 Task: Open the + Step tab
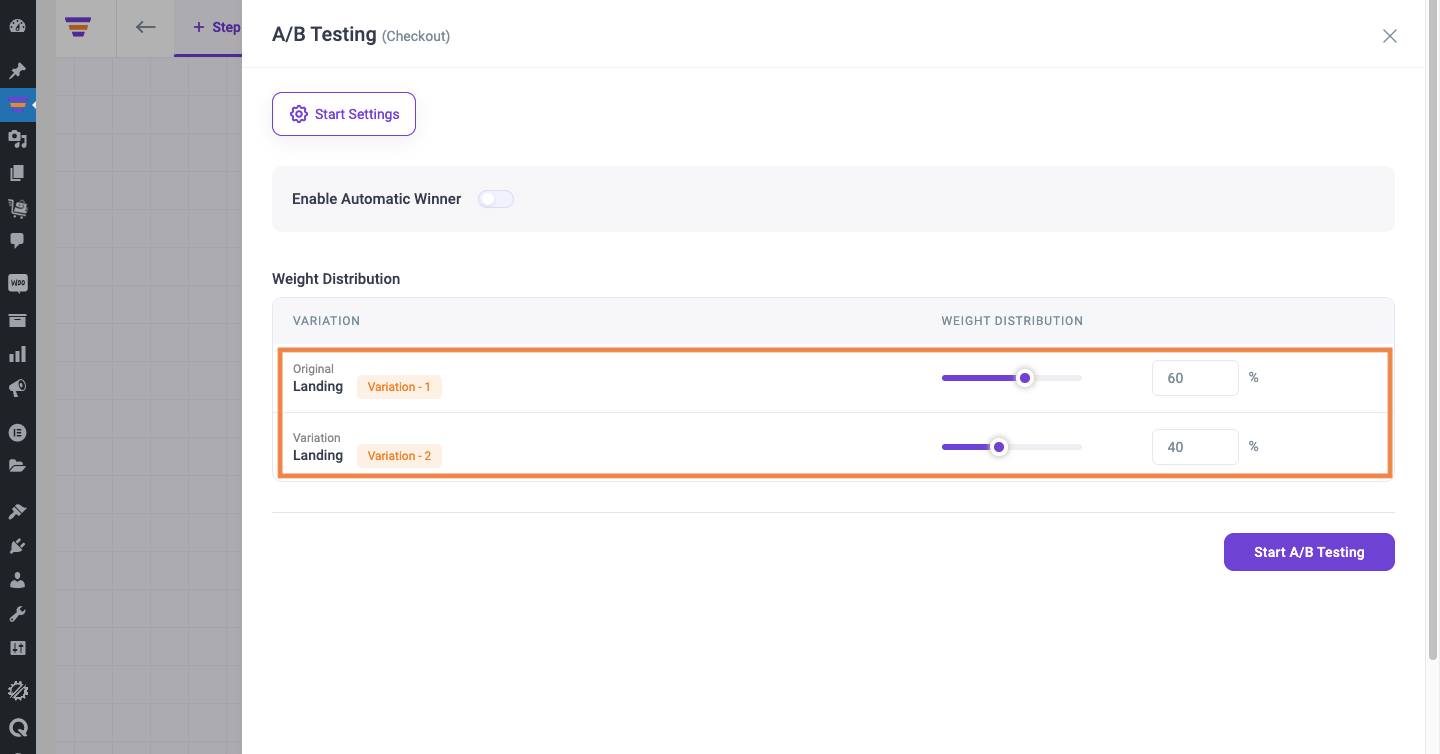click(216, 28)
